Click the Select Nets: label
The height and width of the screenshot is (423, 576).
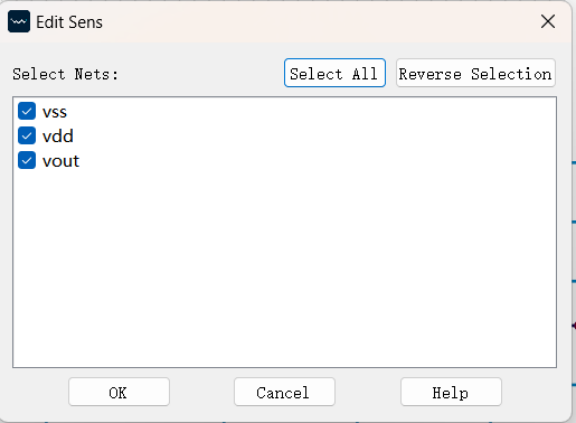click(x=65, y=74)
